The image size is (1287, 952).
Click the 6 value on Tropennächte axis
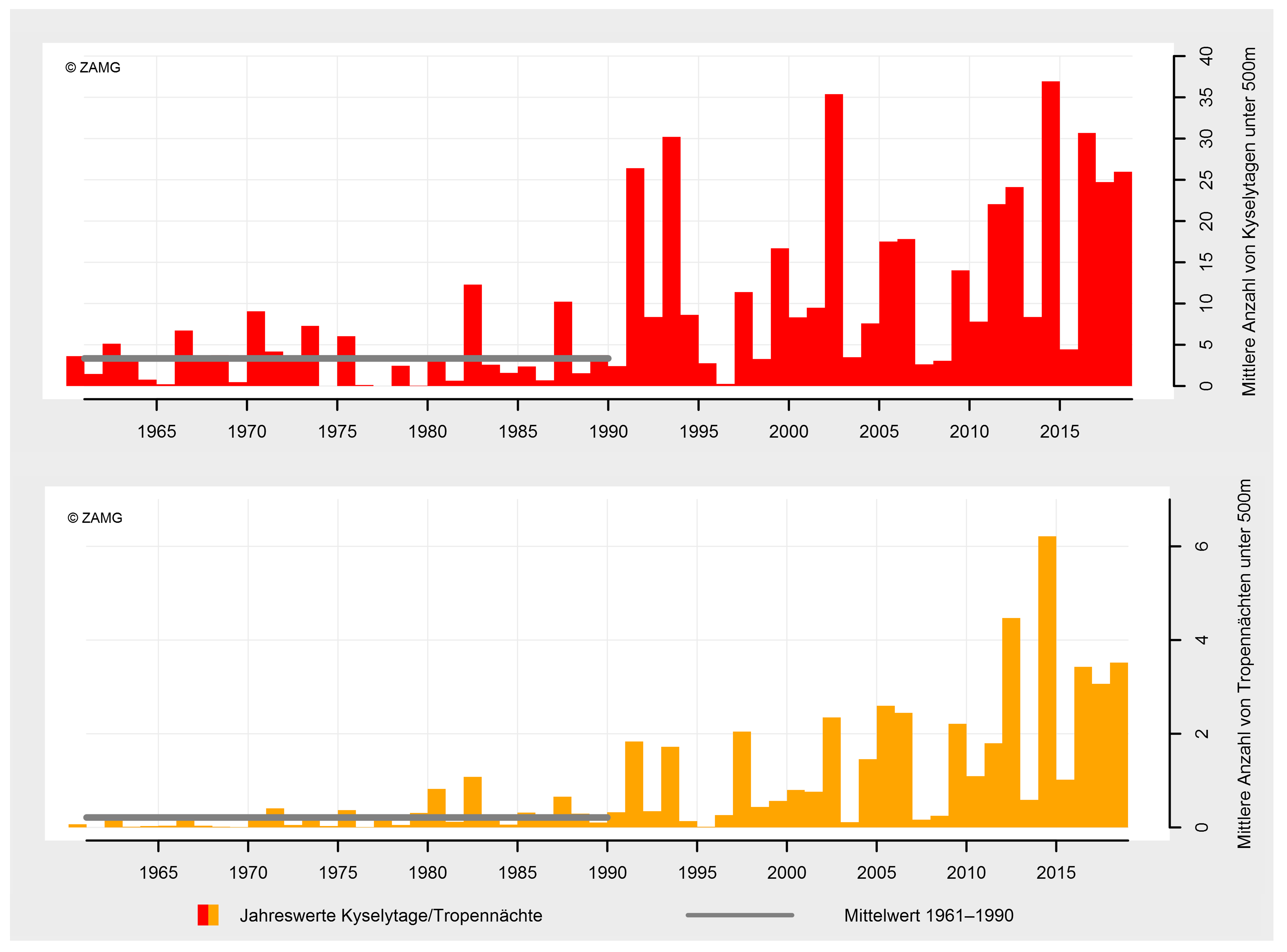[x=1201, y=546]
